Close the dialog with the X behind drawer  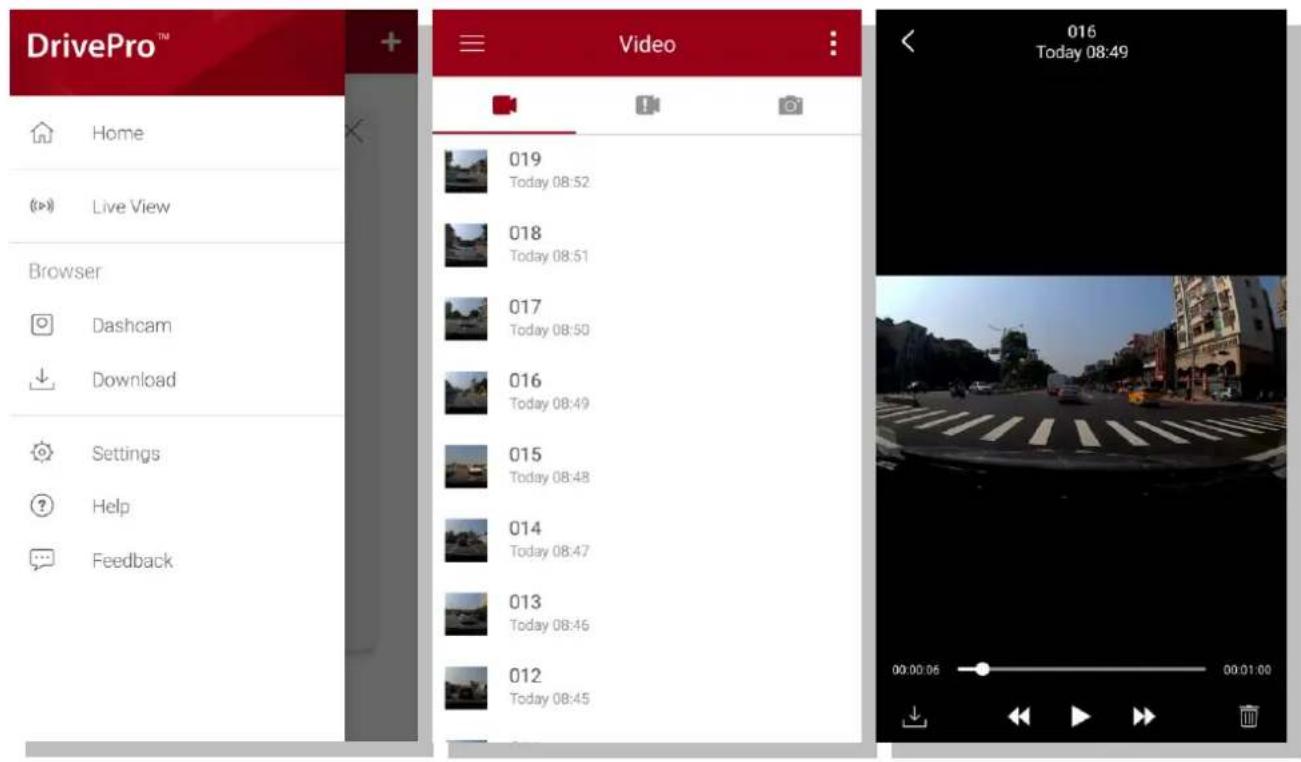(354, 131)
